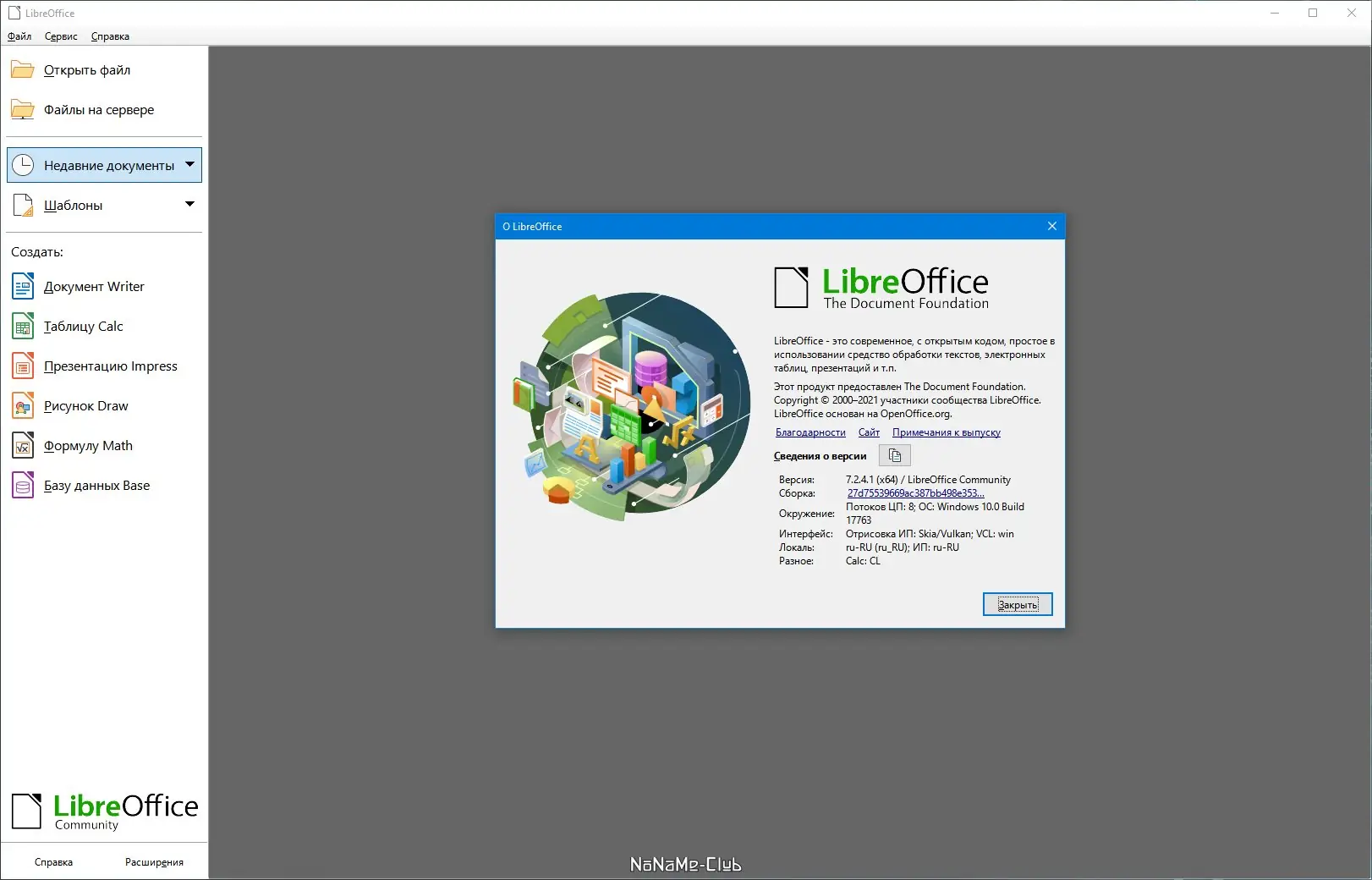Close the О LibreOffice dialog with X
The width and height of the screenshot is (1372, 880).
coord(1052,226)
